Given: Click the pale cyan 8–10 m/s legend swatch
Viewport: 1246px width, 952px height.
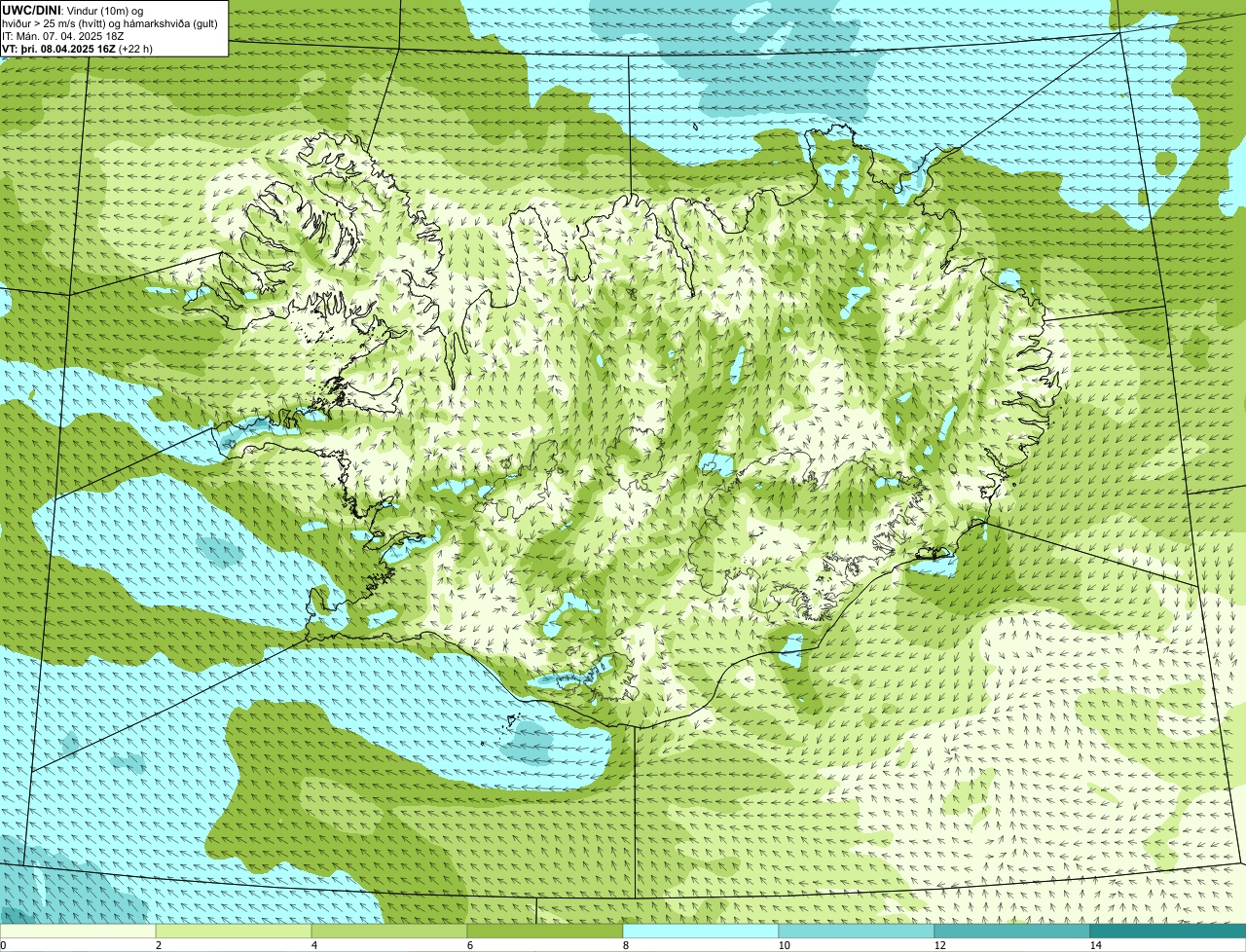Looking at the screenshot, I should (x=701, y=931).
